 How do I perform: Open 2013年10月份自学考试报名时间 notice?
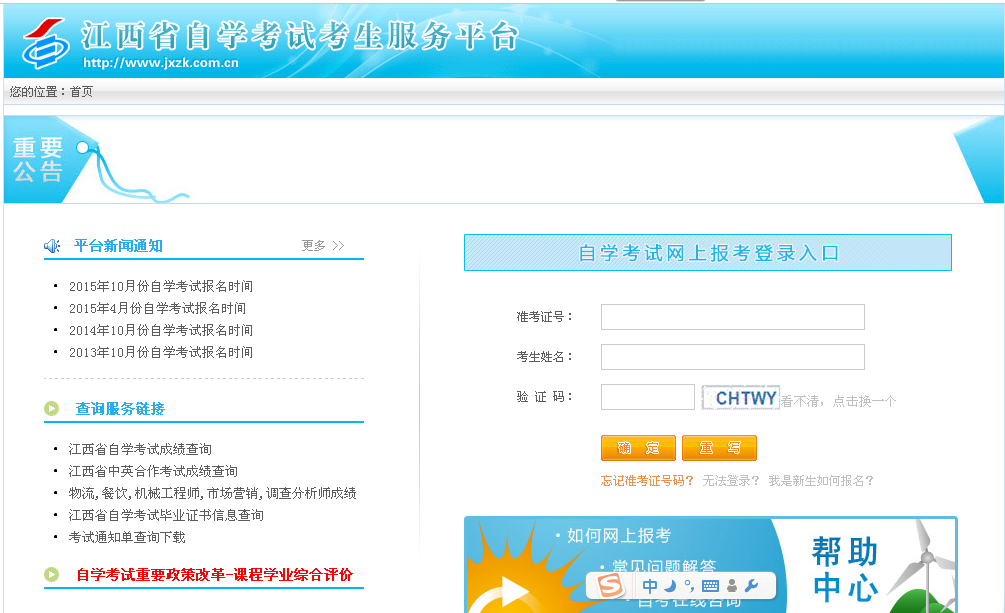[161, 352]
